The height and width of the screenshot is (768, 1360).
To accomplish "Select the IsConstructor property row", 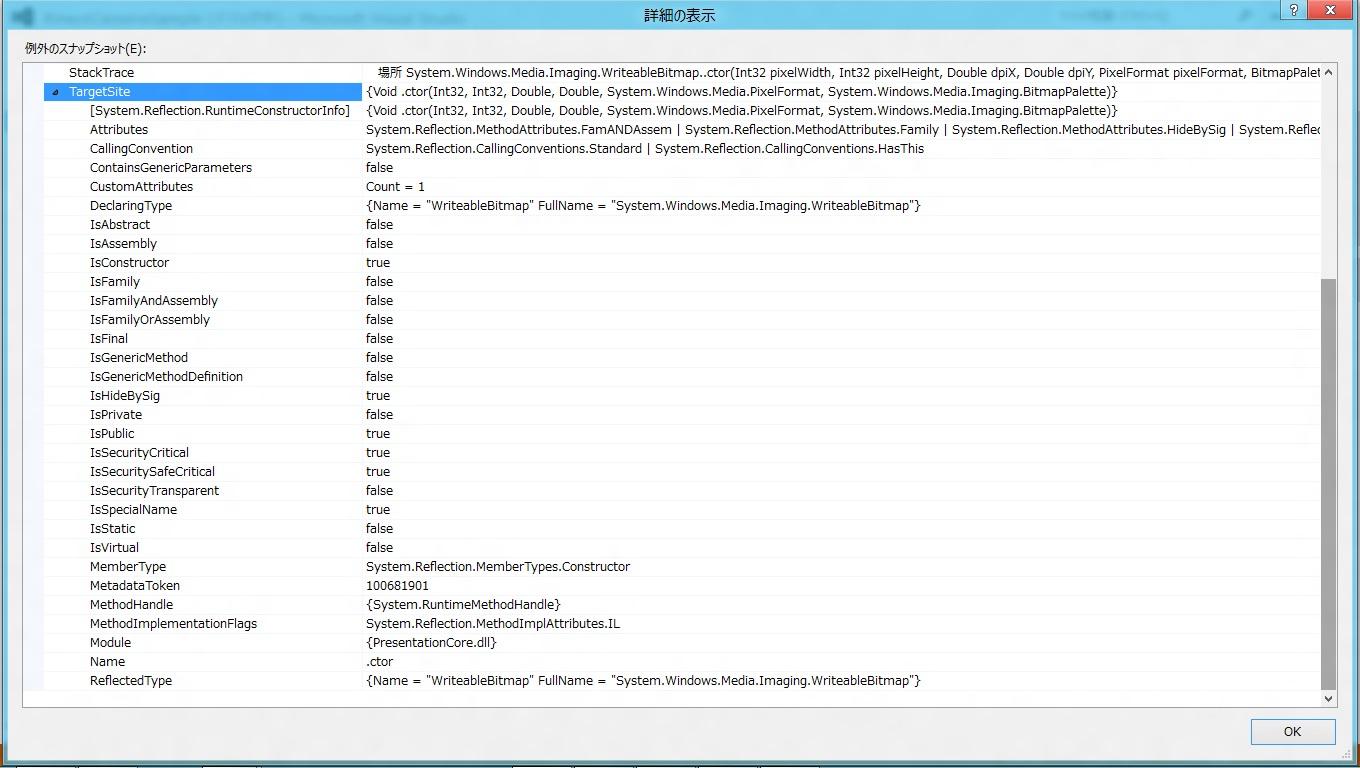I will 683,263.
